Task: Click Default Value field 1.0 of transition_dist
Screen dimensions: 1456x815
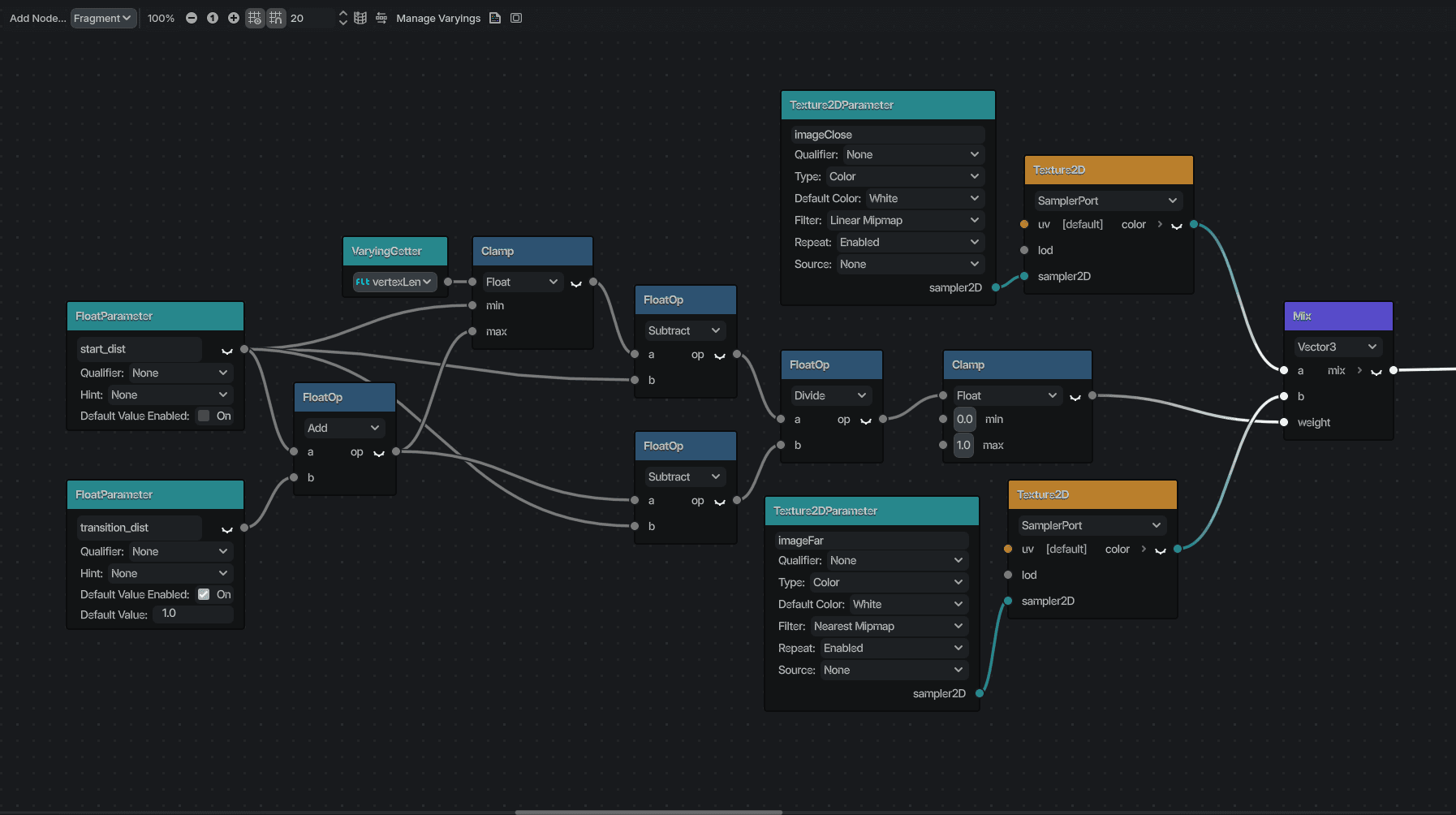Action: pos(195,614)
